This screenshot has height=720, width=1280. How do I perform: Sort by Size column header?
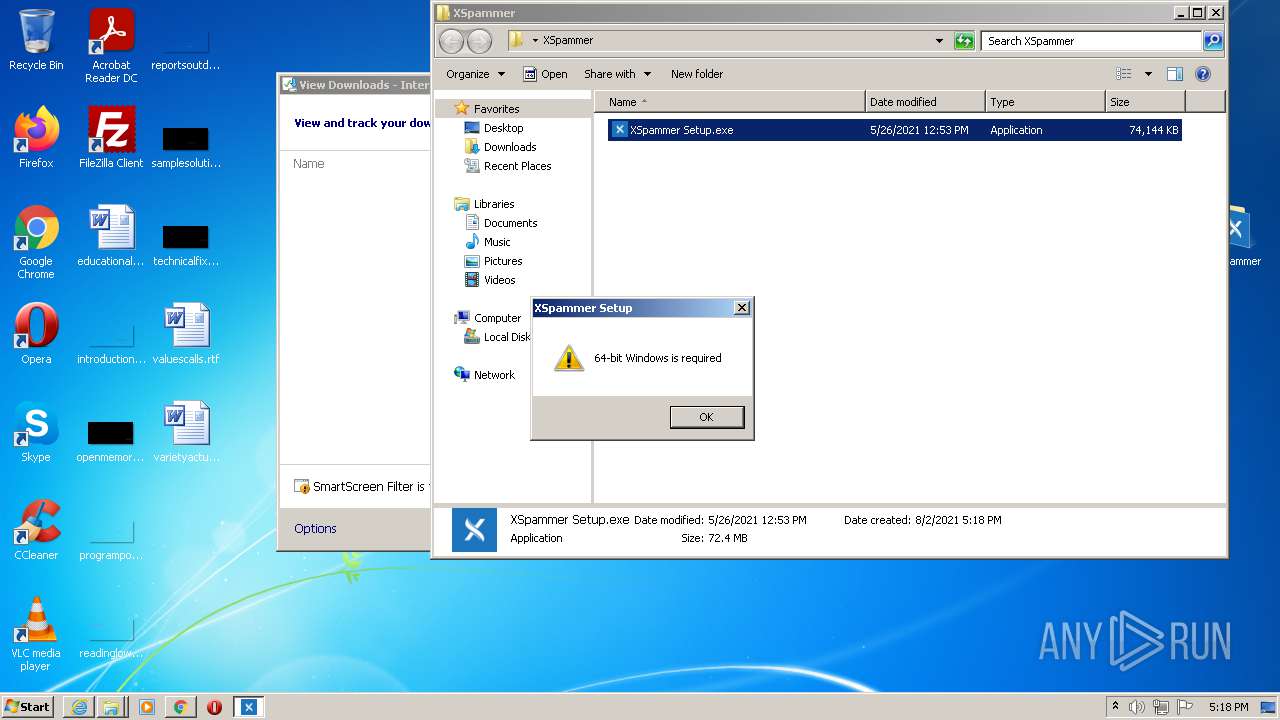tap(1145, 102)
